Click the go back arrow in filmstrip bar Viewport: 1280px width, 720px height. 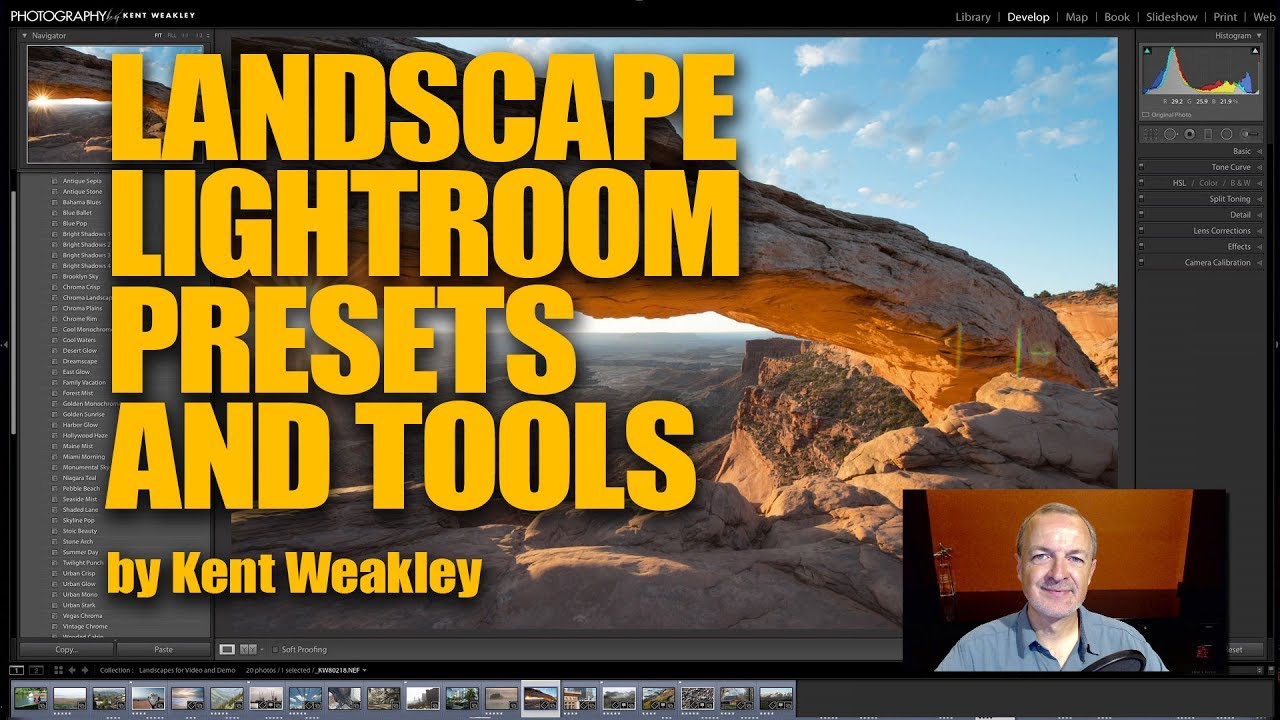tap(72, 670)
